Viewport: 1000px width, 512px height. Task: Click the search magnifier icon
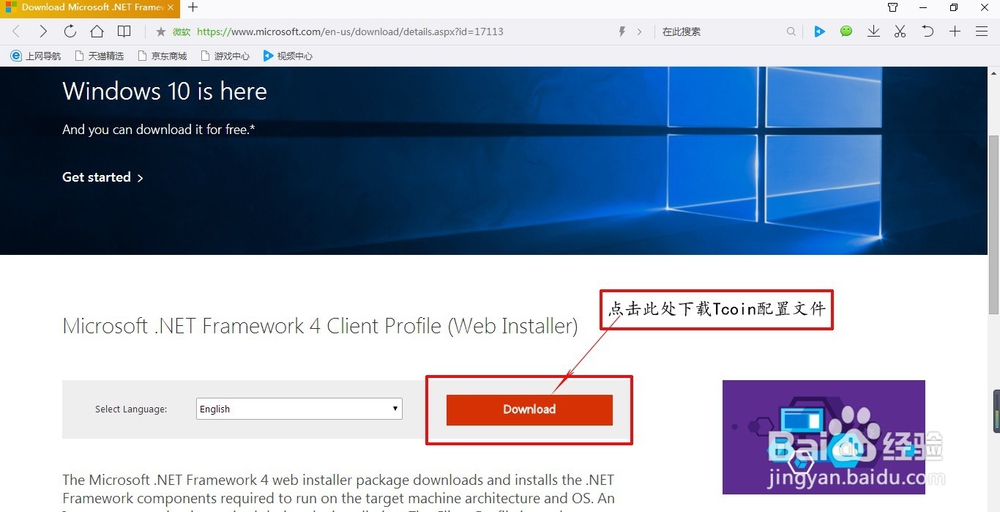tap(791, 31)
